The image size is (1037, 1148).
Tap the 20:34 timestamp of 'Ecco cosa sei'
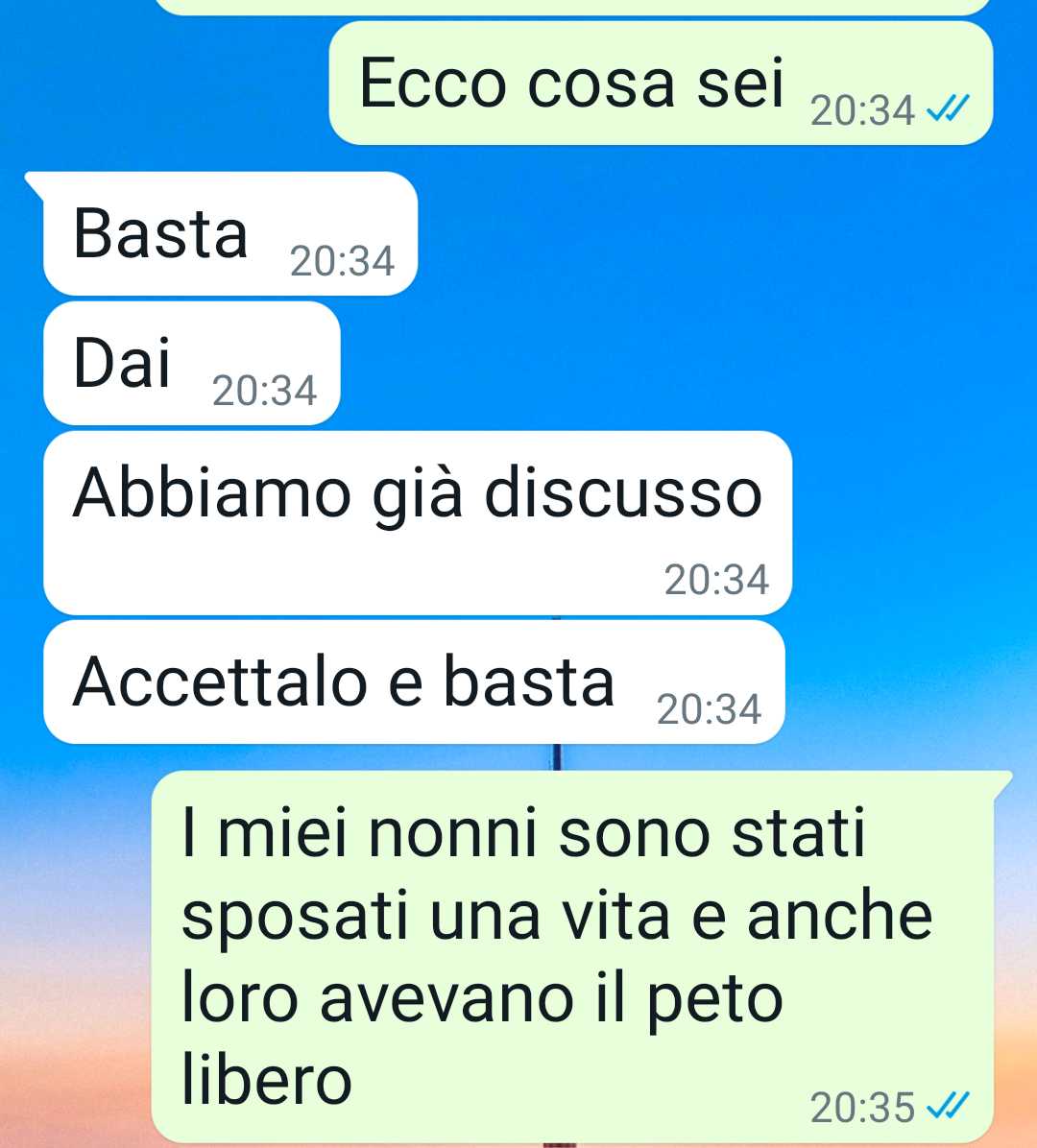(x=862, y=110)
